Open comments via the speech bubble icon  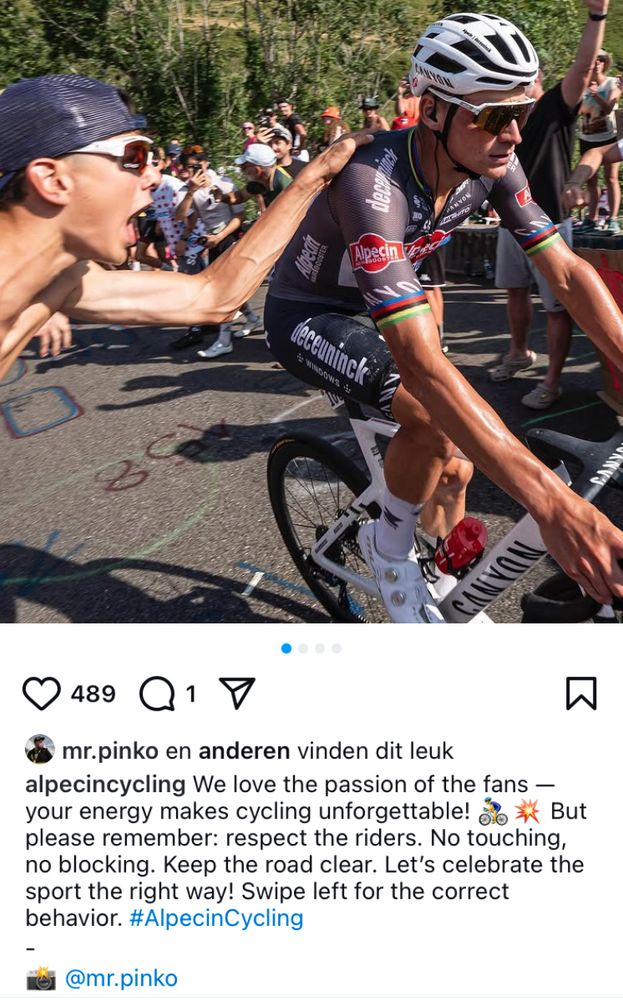[x=157, y=693]
